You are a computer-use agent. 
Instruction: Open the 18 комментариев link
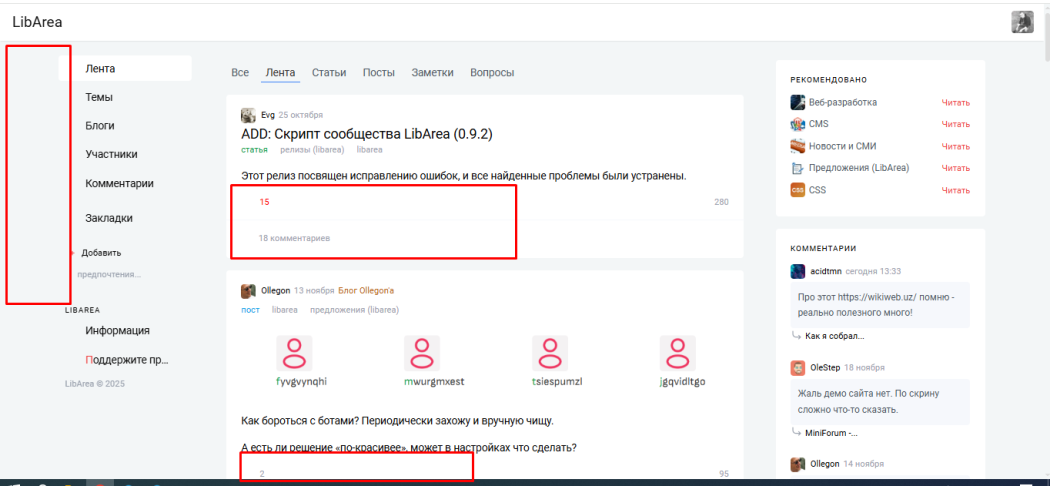[x=294, y=238]
